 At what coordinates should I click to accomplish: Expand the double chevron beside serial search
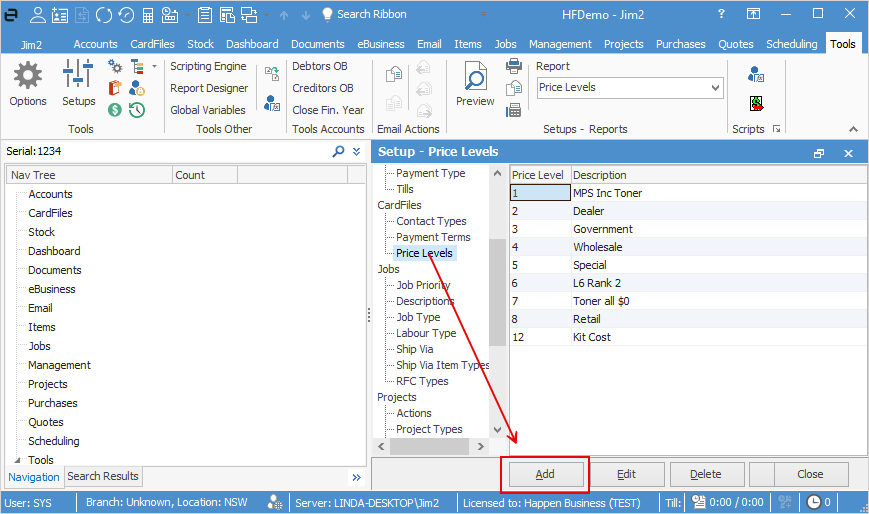(x=356, y=151)
